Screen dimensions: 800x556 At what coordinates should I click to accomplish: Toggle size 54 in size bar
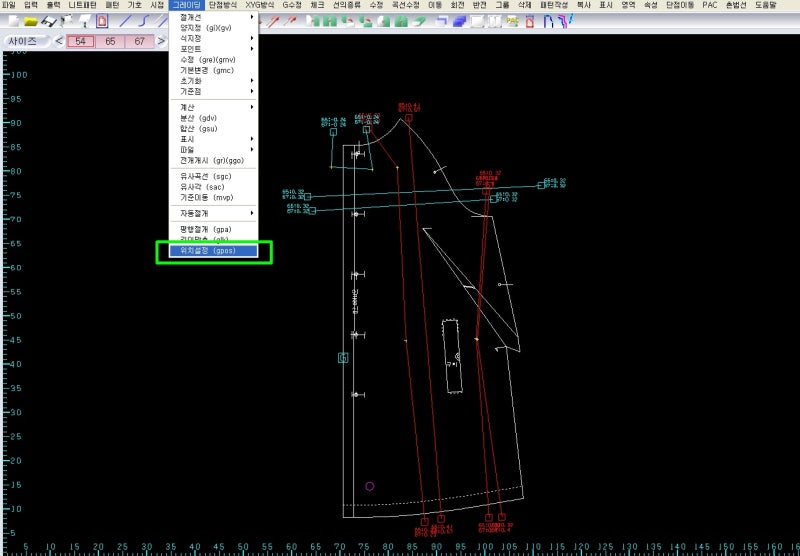coord(80,41)
